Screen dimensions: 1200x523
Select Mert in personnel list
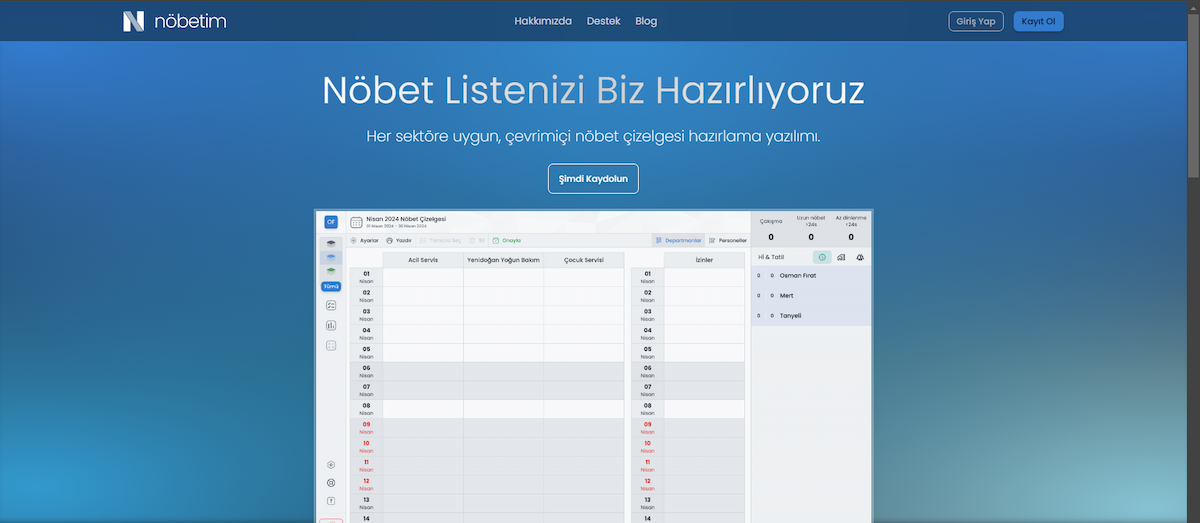(811, 296)
